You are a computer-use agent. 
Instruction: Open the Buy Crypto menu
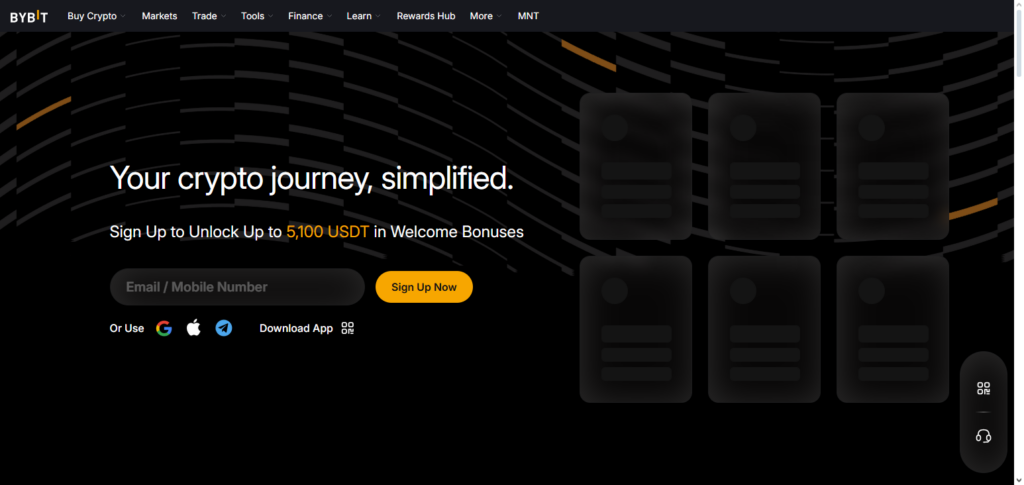coord(92,16)
